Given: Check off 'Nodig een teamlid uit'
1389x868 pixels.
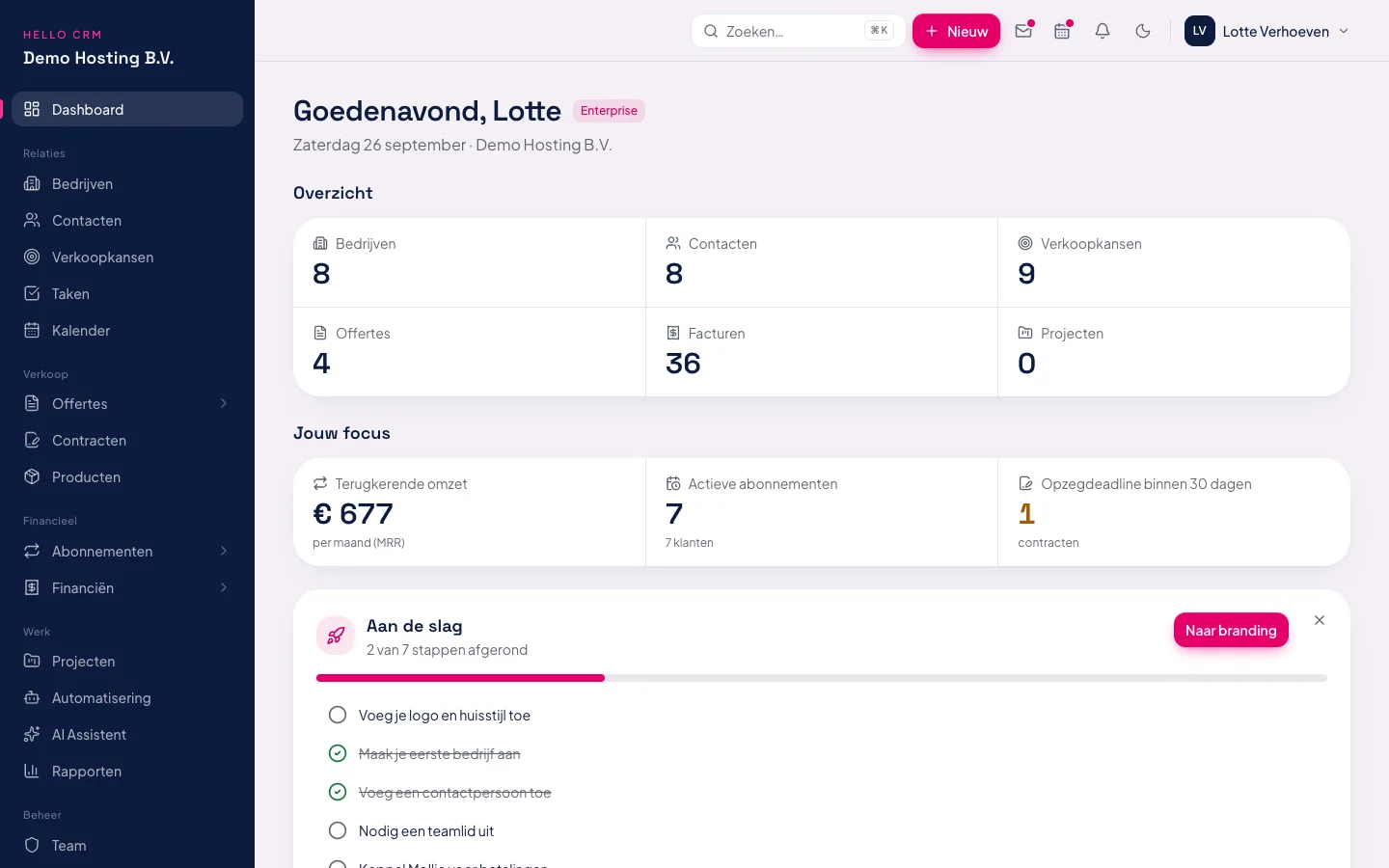Looking at the screenshot, I should (338, 830).
